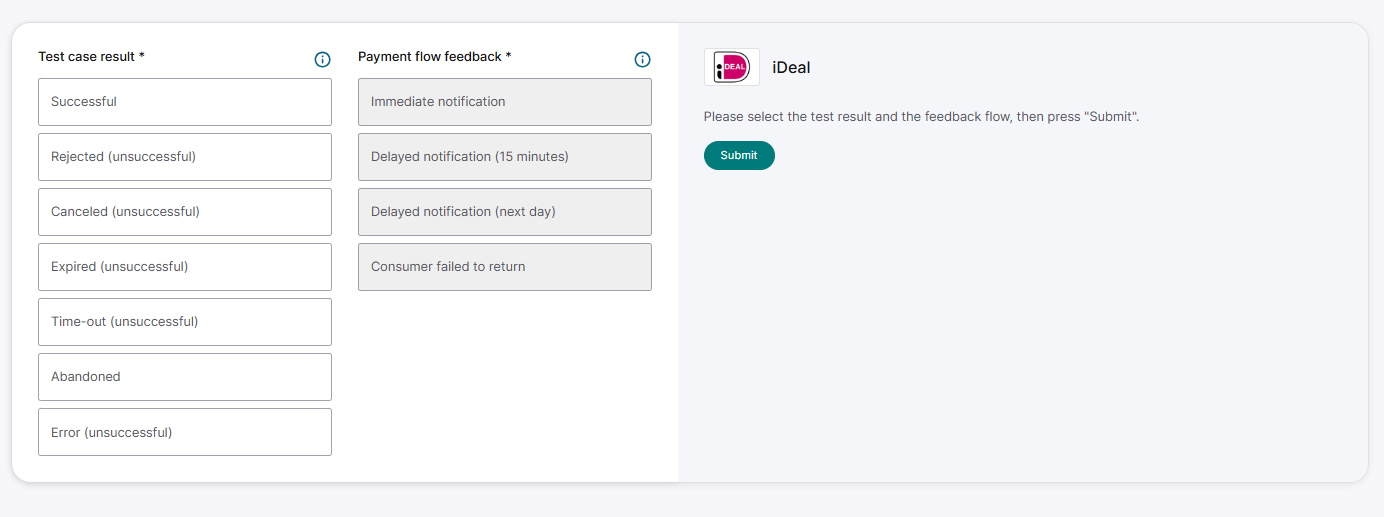Select Consumer failed to return option
The height and width of the screenshot is (517, 1384).
point(505,267)
